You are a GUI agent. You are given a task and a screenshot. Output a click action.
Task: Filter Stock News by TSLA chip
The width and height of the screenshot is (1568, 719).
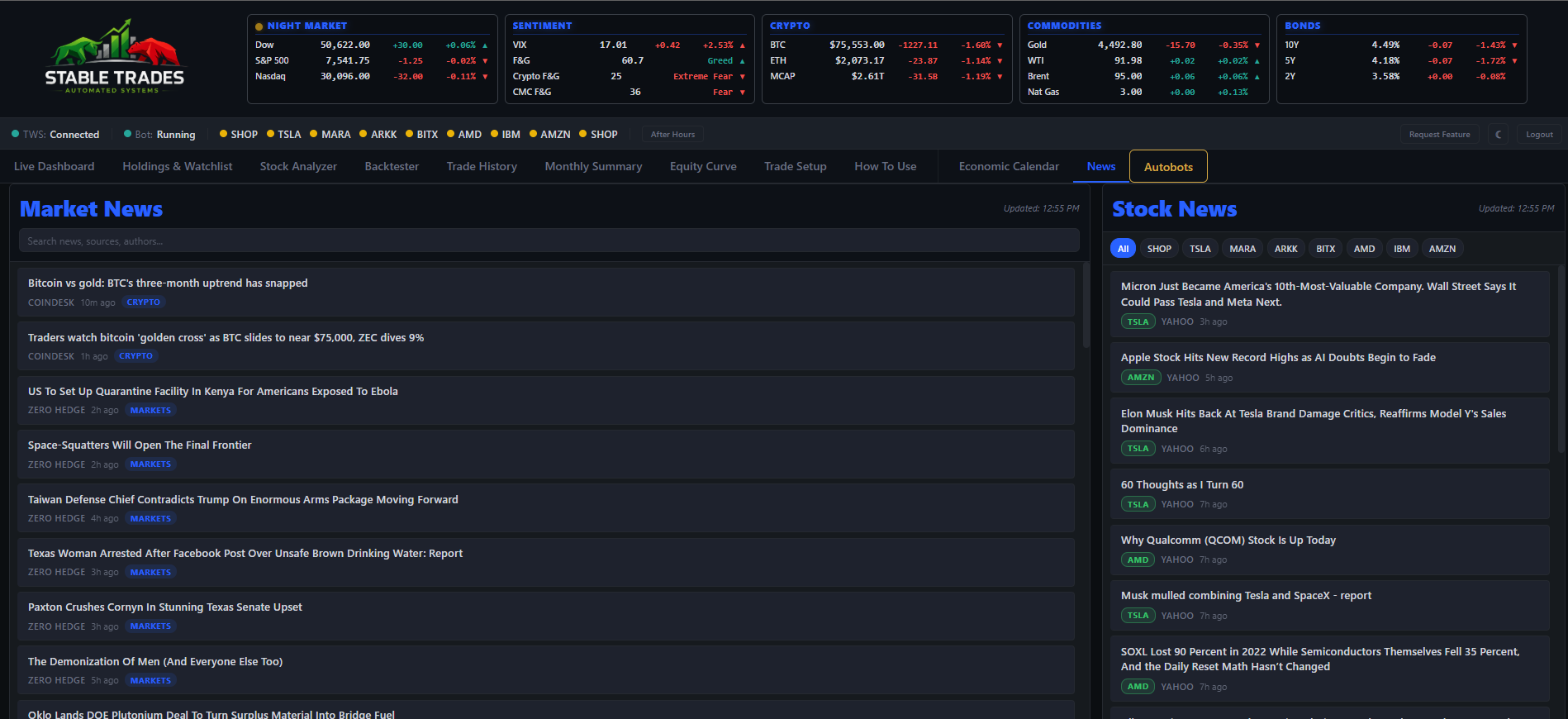click(x=1200, y=249)
